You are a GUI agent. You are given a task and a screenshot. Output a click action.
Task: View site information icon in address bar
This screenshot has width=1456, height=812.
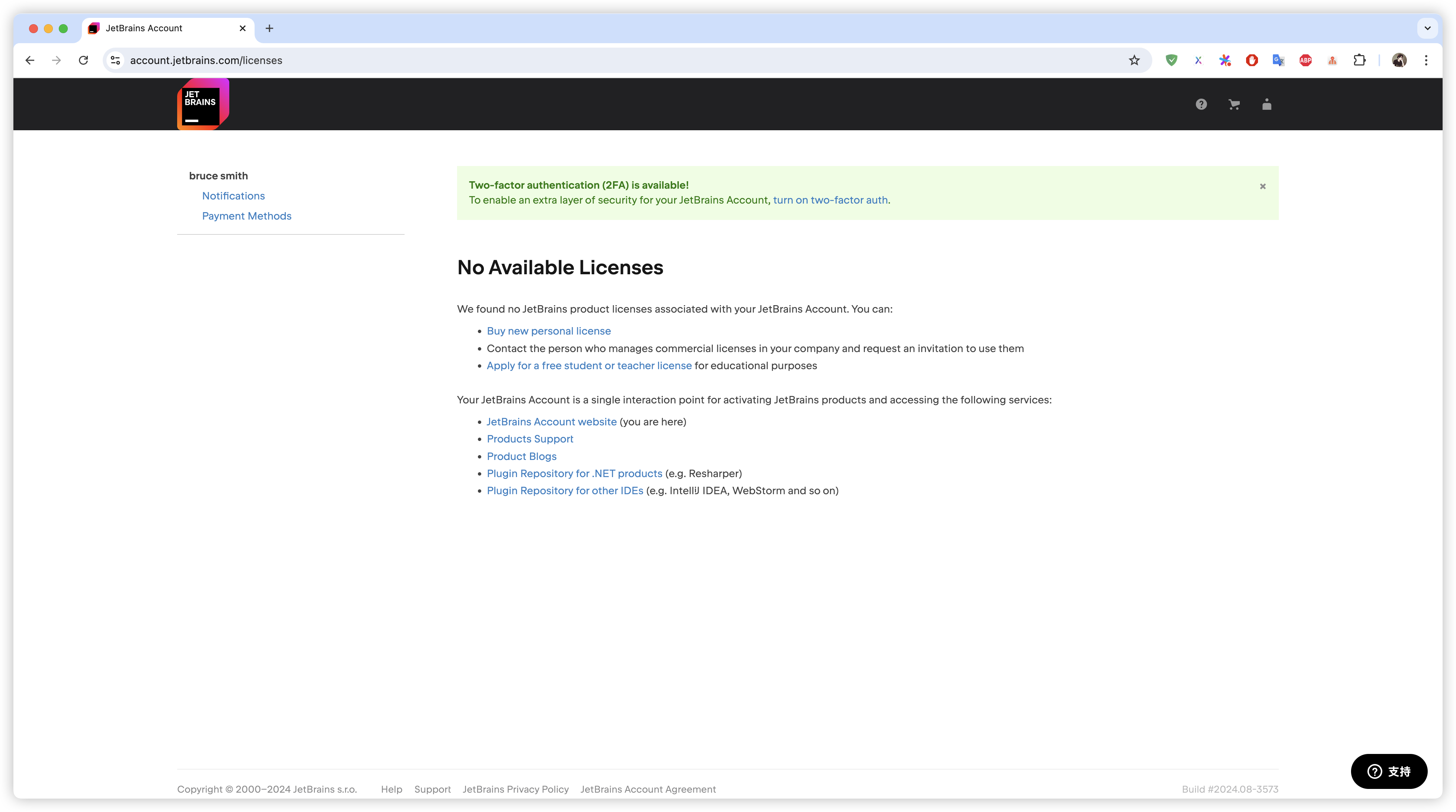[x=115, y=60]
